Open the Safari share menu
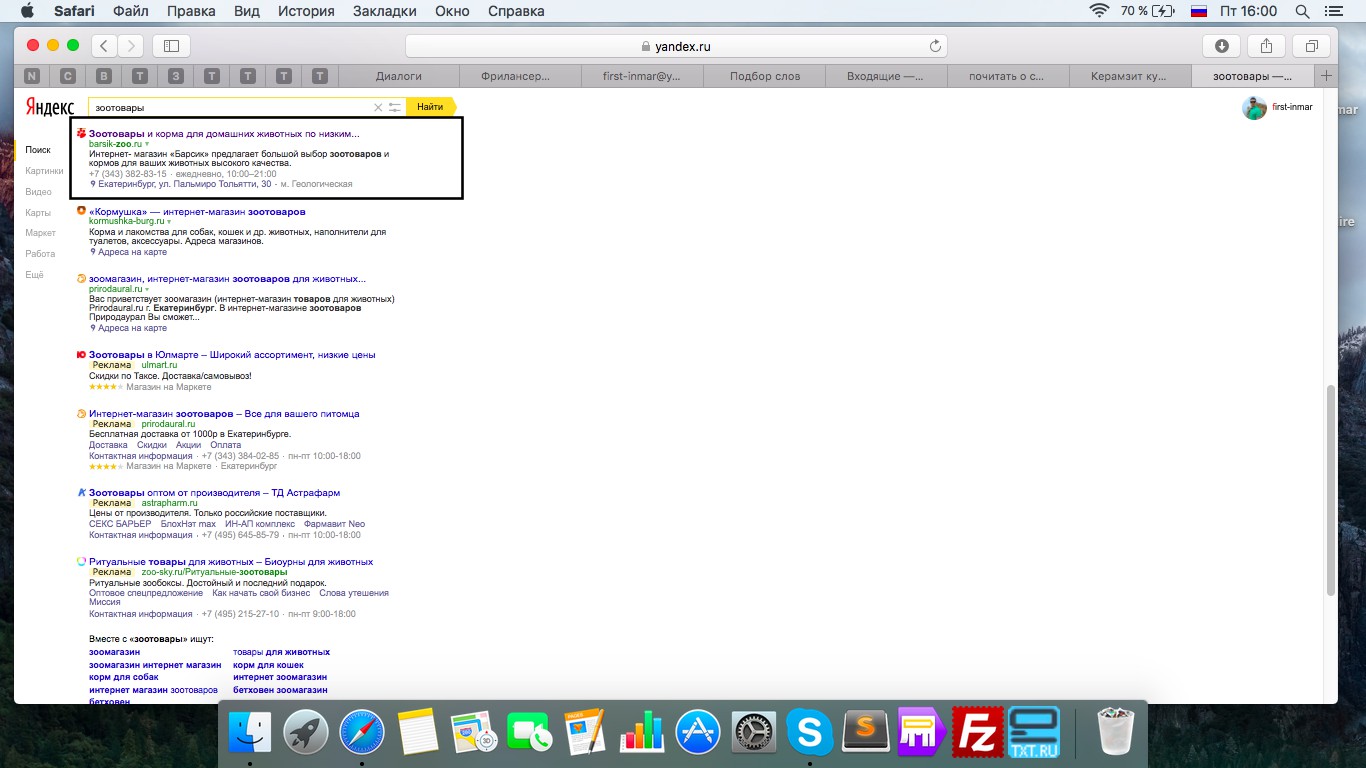 click(x=1266, y=46)
